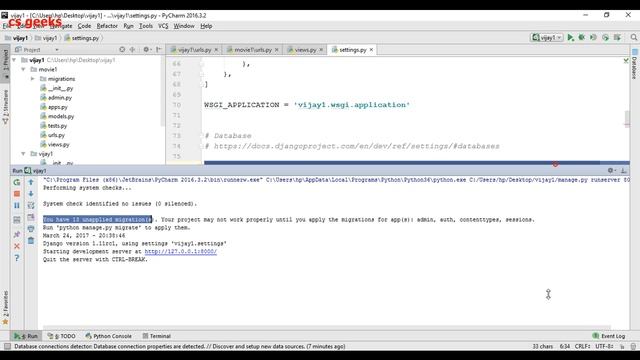The width and height of the screenshot is (640, 360).
Task: Toggle scroll to end of console
Action: pyautogui.click(x=31, y=217)
